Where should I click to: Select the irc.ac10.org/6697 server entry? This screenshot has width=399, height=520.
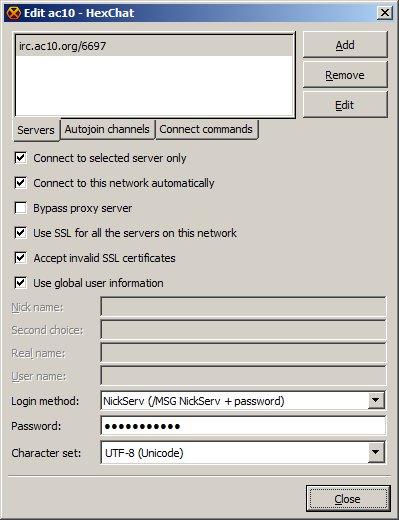(x=154, y=46)
